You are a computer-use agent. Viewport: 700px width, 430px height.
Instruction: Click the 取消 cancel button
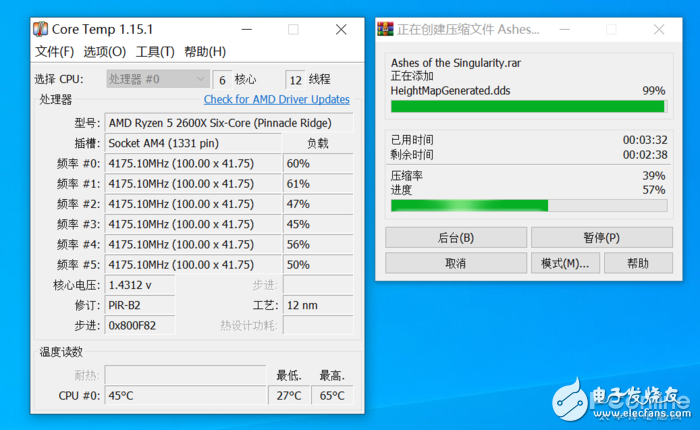click(x=455, y=263)
